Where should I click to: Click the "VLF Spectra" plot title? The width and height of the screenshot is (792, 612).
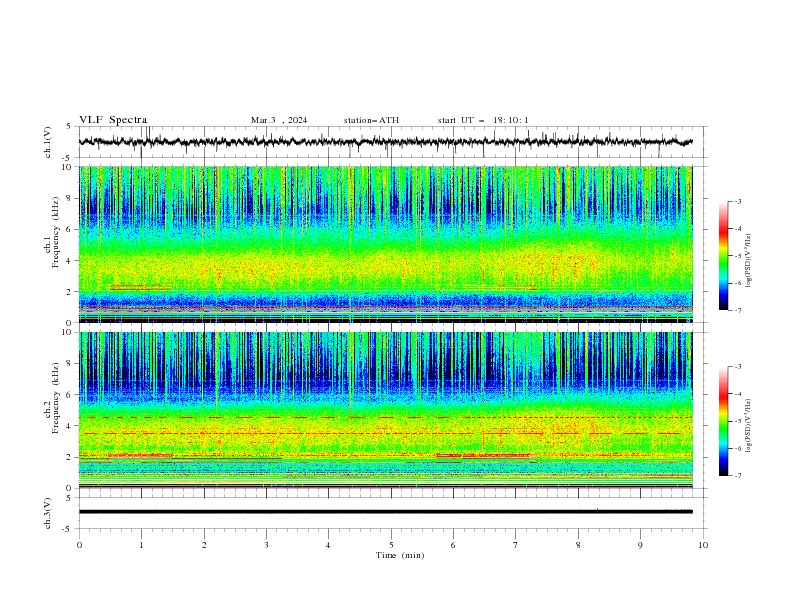click(x=113, y=120)
